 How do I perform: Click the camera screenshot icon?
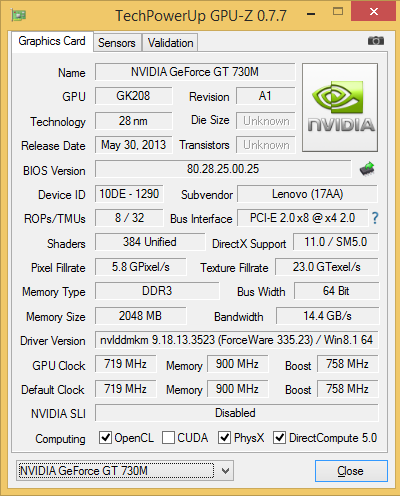click(376, 41)
